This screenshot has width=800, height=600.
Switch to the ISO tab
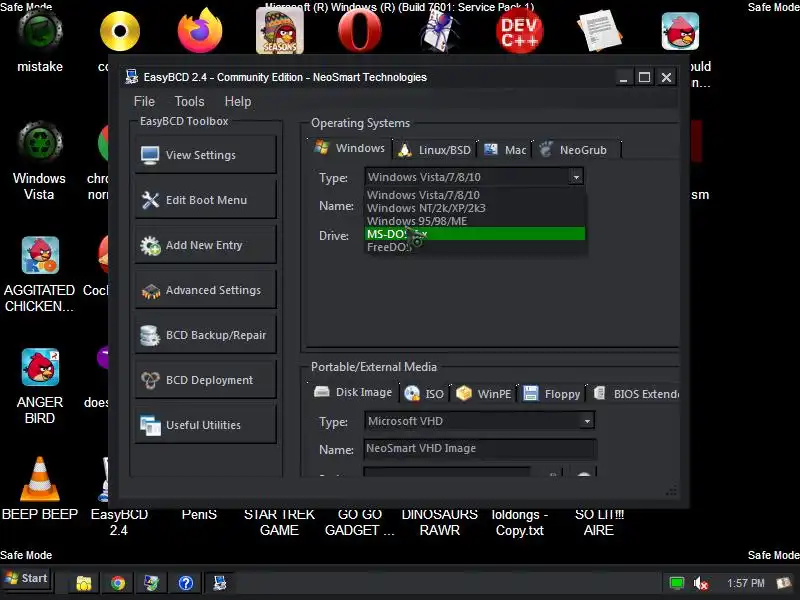(424, 394)
